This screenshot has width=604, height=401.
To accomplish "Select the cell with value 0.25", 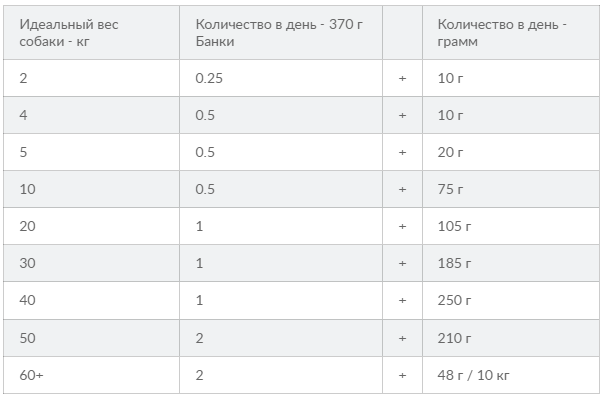I will pos(281,78).
